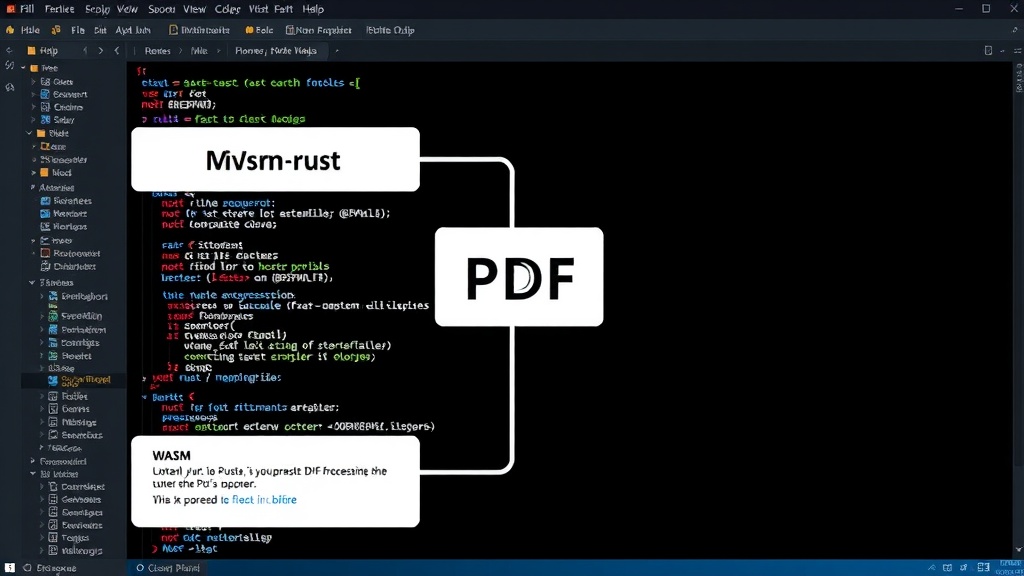
Task: Open the Fill menu
Action: click(x=27, y=9)
